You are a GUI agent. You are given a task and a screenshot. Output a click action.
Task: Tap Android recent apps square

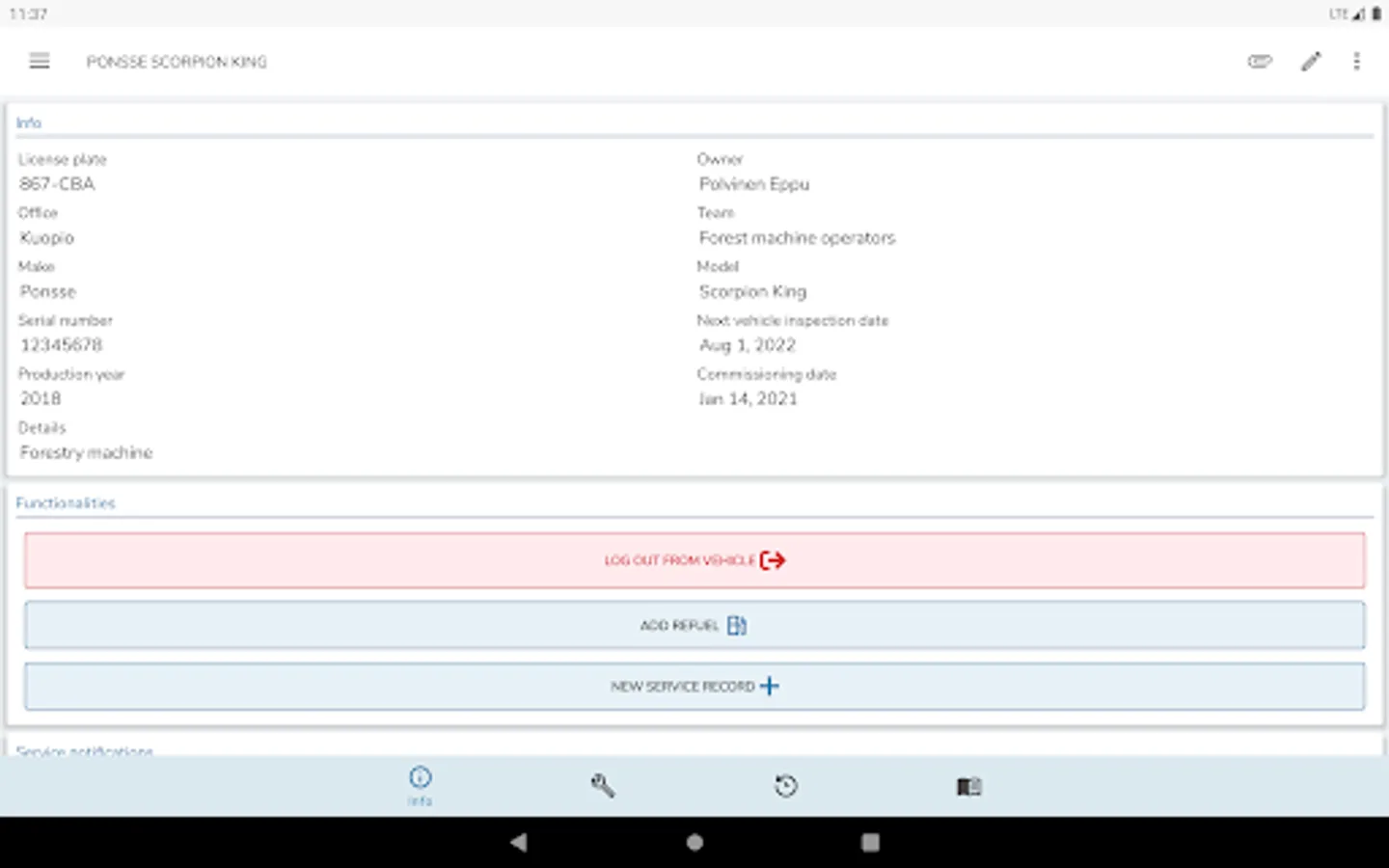coord(870,843)
